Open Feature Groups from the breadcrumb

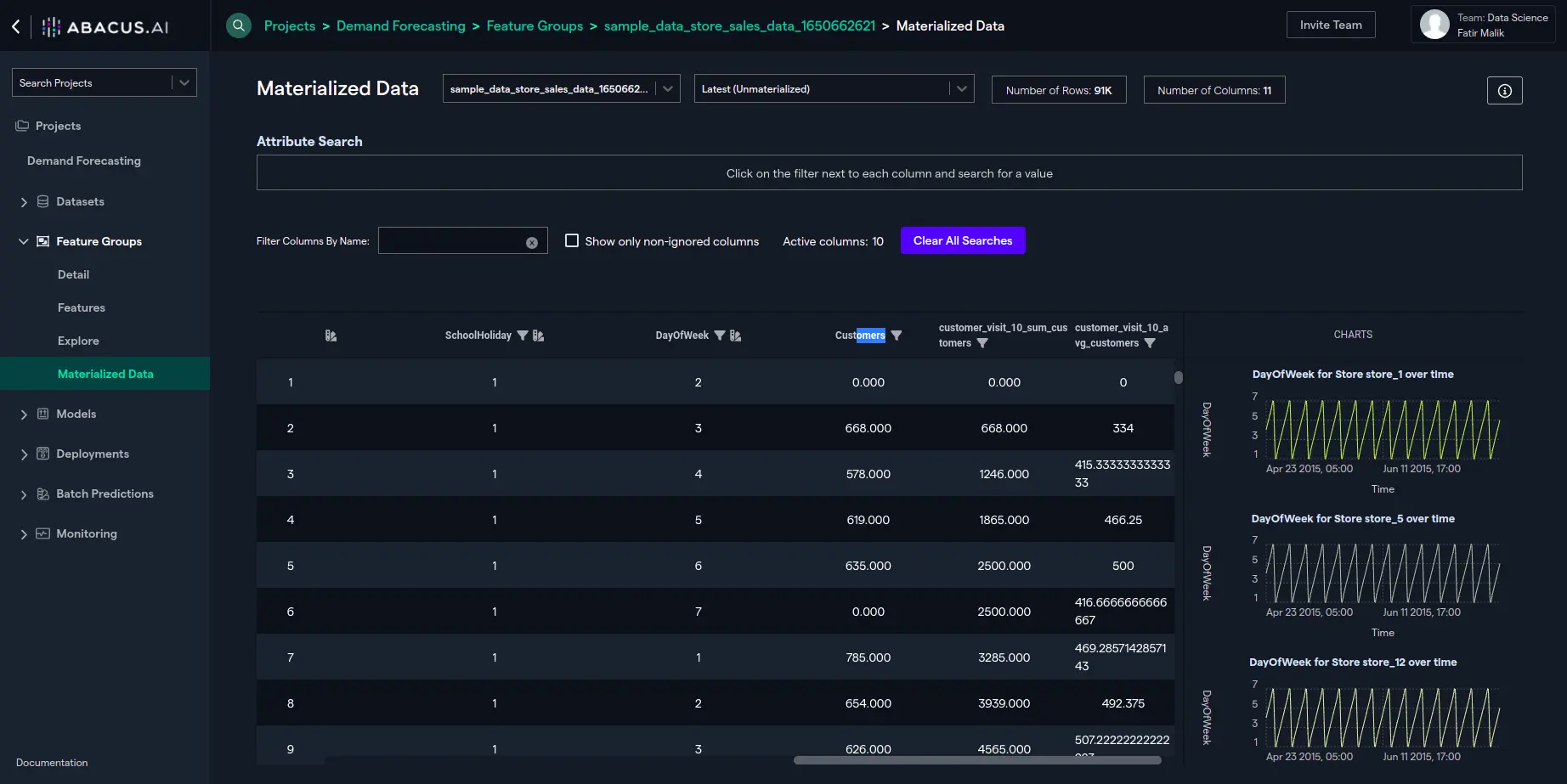tap(535, 25)
